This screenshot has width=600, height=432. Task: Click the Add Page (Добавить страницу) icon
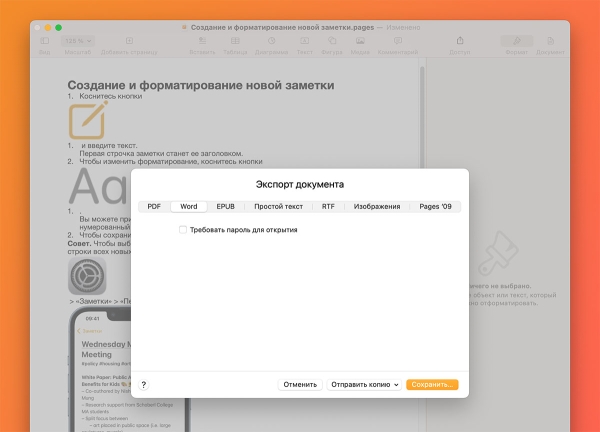point(129,41)
